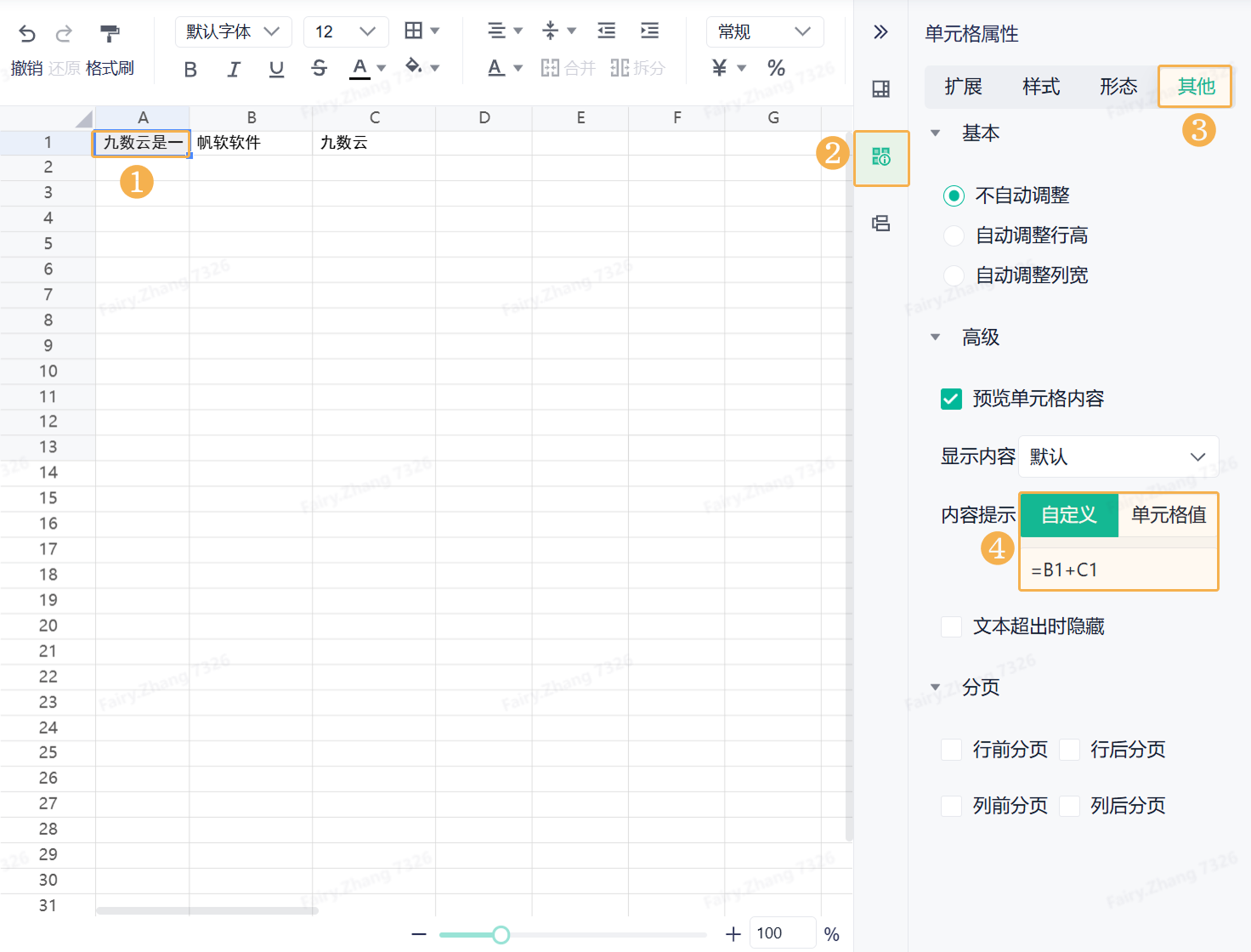Click the 撤销 label
Screen dimensions: 1251x952
[x=26, y=69]
